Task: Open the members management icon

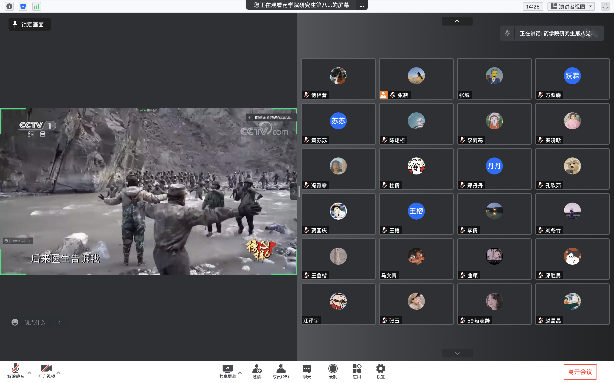Action: point(281,371)
